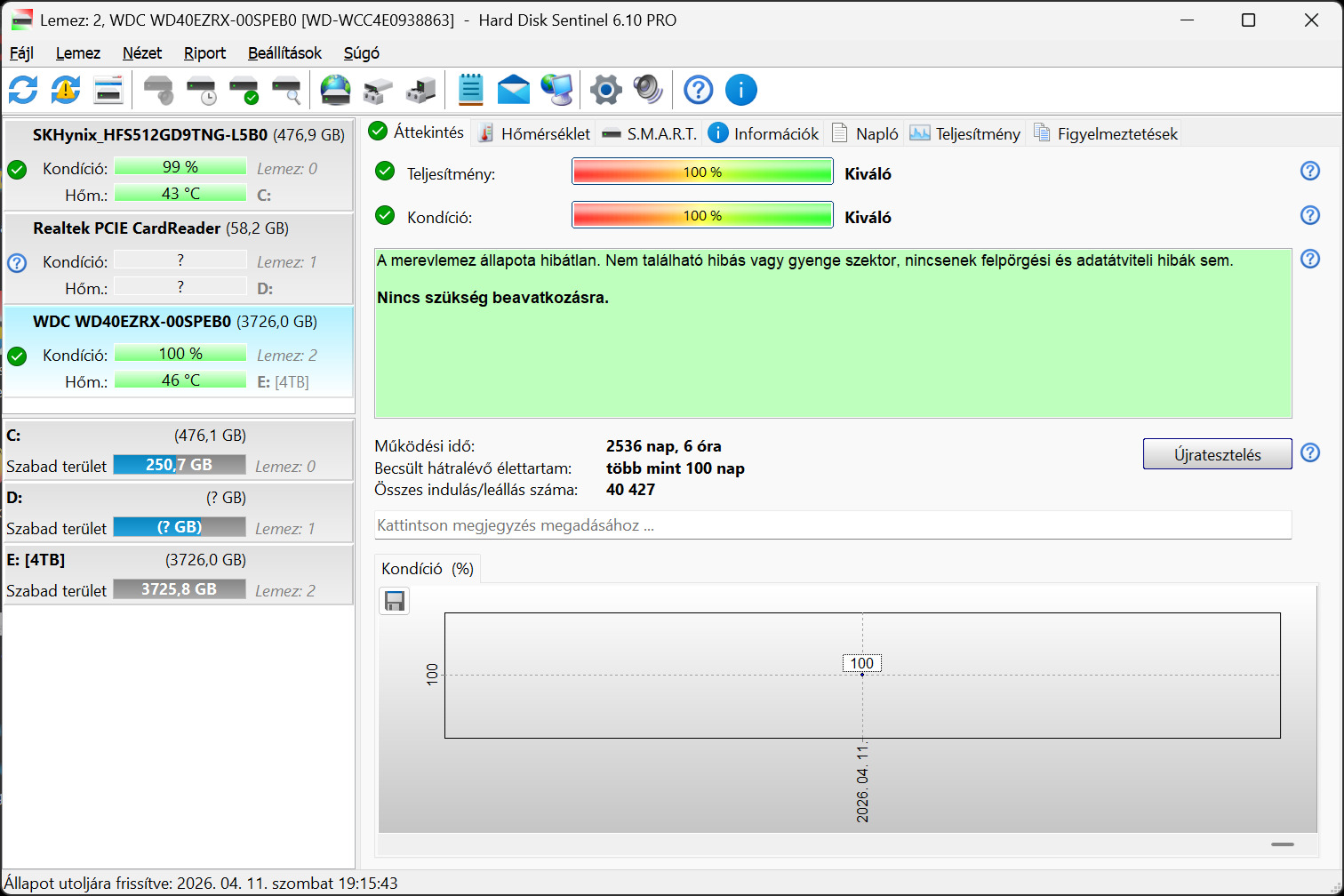Click the status bar last refresh text
Screen dimensions: 1344x896
(201, 884)
